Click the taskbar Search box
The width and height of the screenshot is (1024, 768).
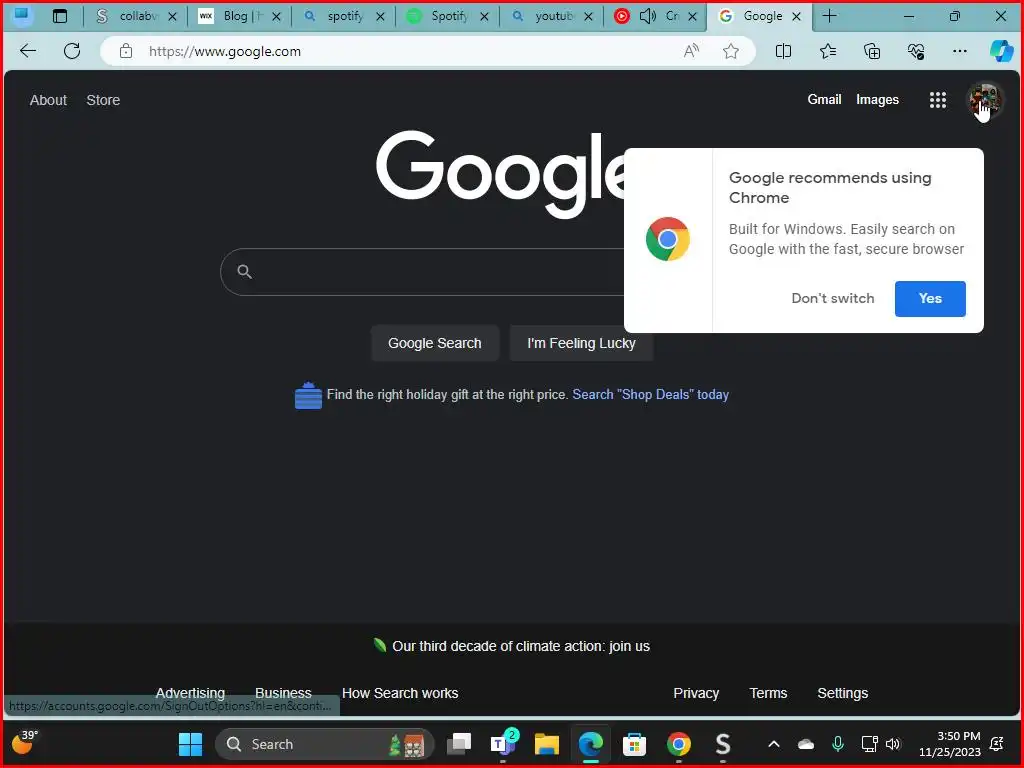[325, 744]
